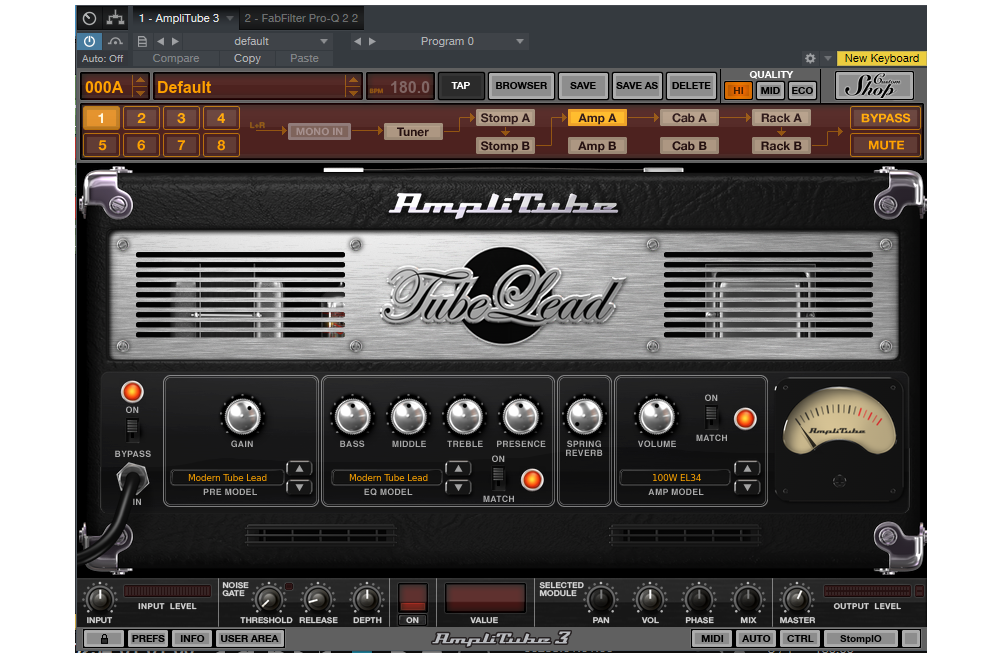Click the DELETE preset button
Image resolution: width=986 pixels, height=653 pixels.
[x=691, y=86]
